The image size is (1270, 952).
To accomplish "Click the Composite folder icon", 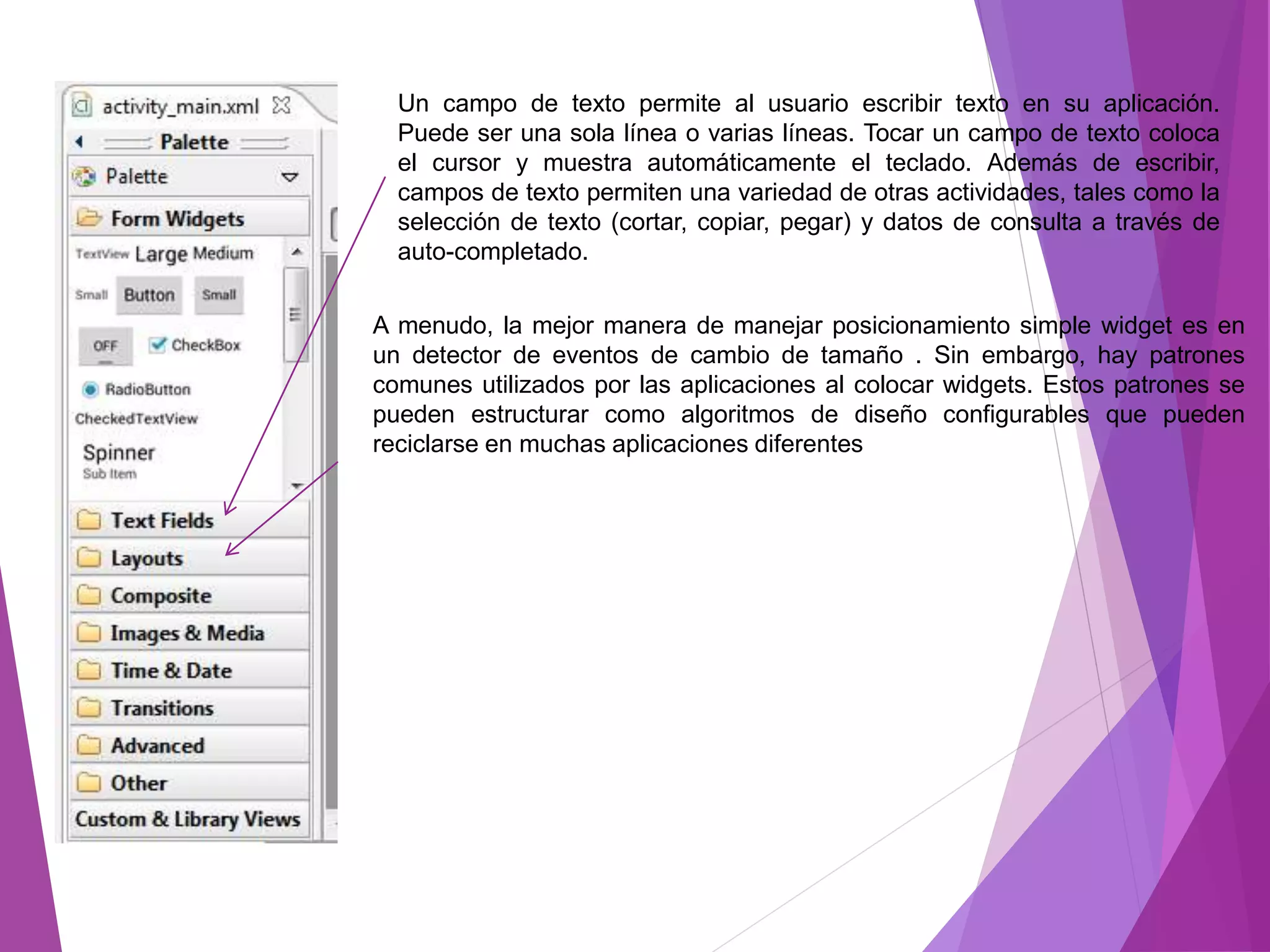I will tap(89, 596).
